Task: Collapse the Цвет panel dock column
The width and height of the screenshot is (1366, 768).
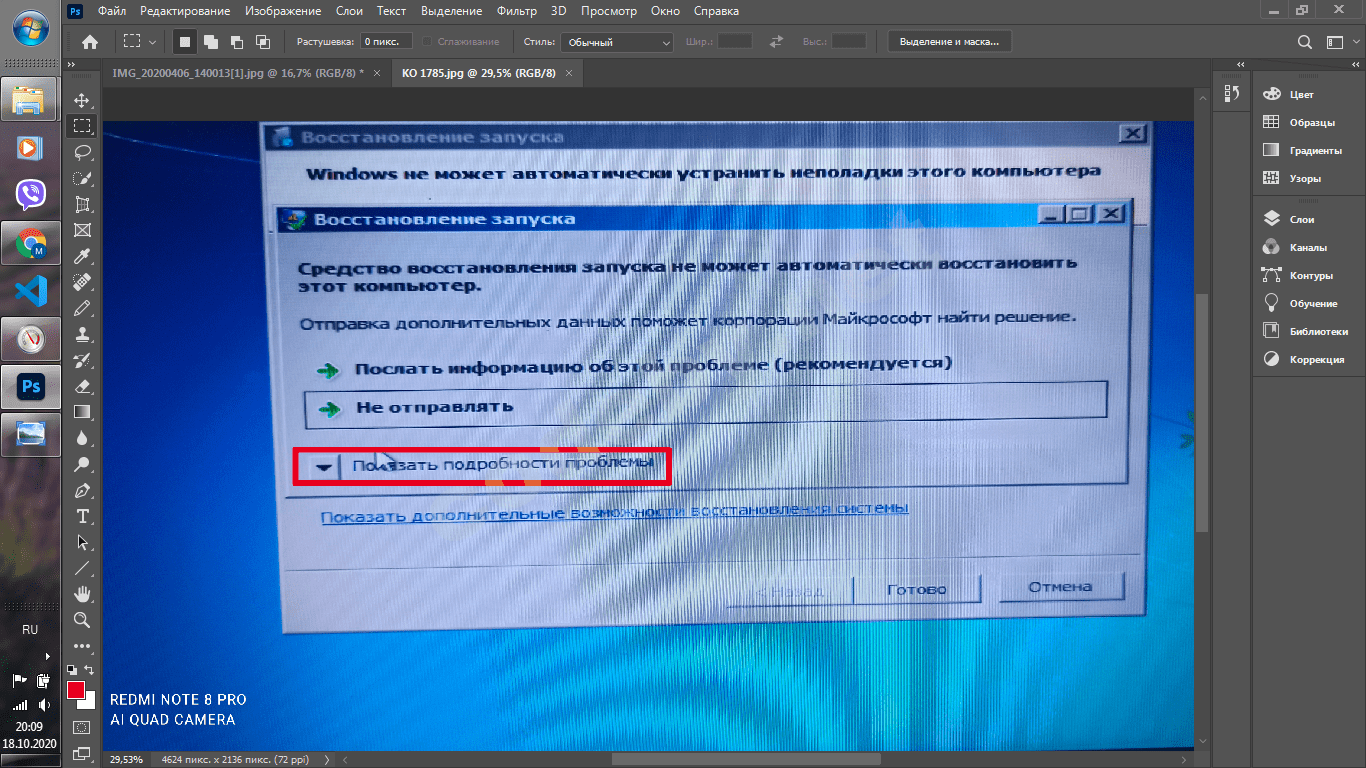Action: 1355,66
